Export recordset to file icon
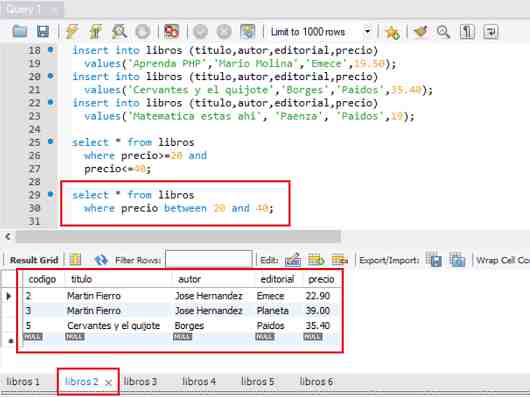 click(x=434, y=259)
